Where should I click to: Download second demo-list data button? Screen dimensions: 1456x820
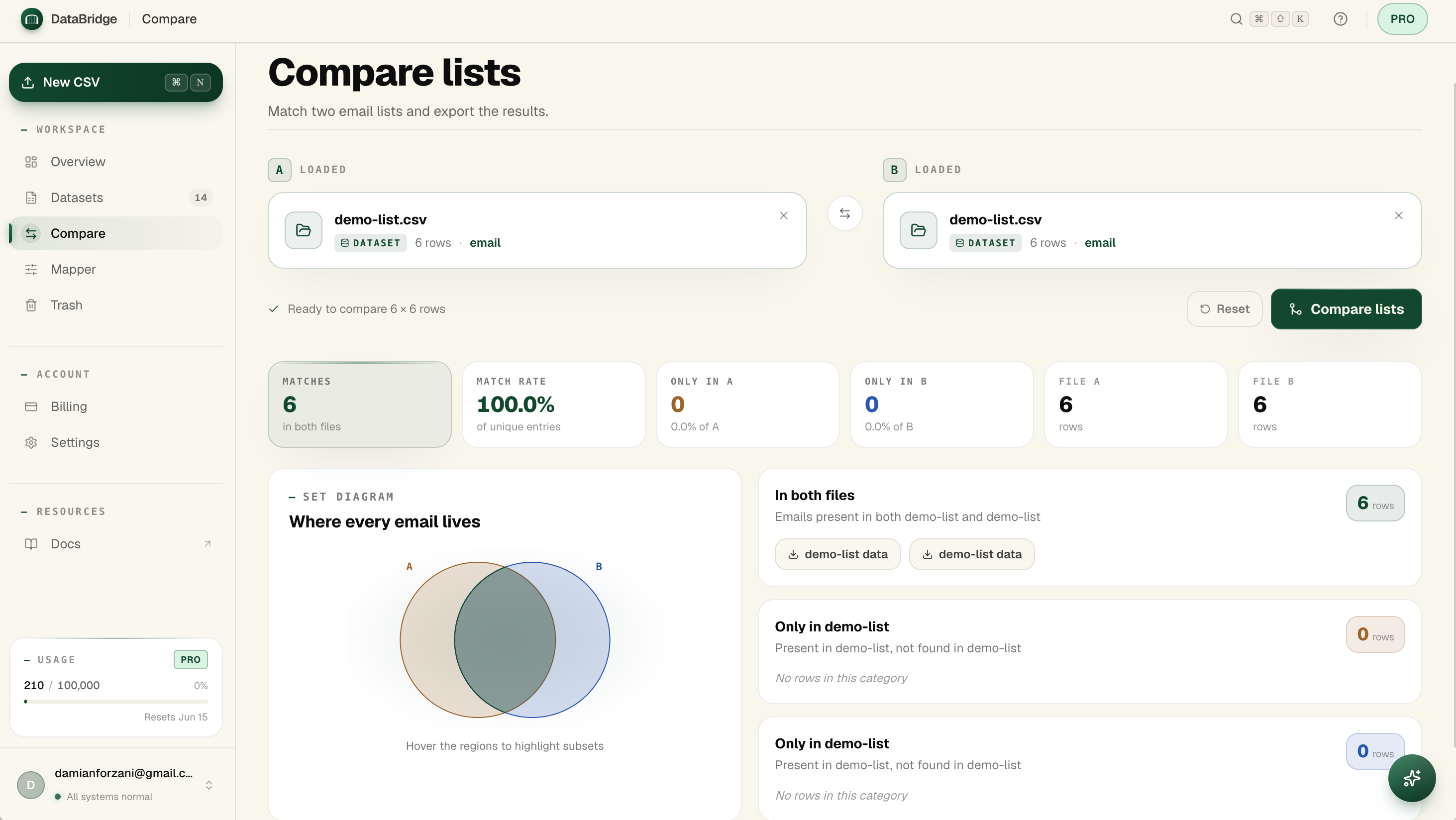(972, 554)
